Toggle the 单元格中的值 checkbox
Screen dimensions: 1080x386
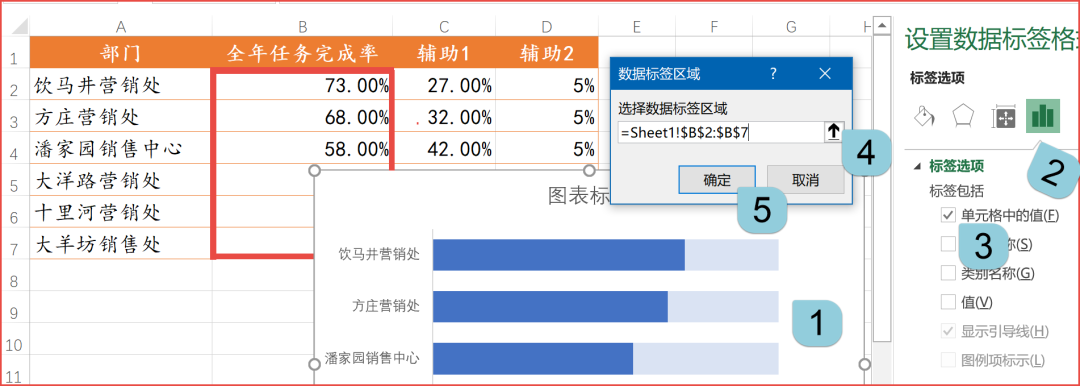point(948,215)
